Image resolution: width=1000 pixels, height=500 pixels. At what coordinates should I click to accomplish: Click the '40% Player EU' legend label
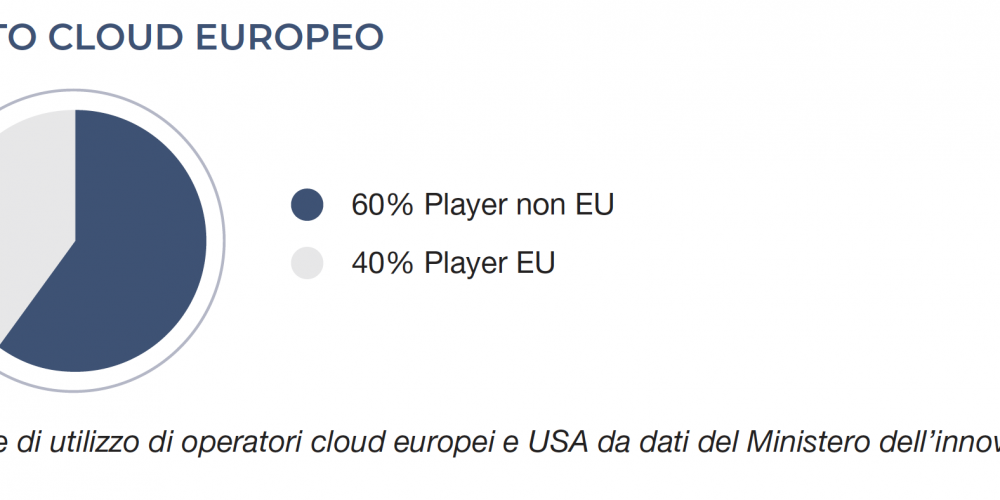coord(453,263)
